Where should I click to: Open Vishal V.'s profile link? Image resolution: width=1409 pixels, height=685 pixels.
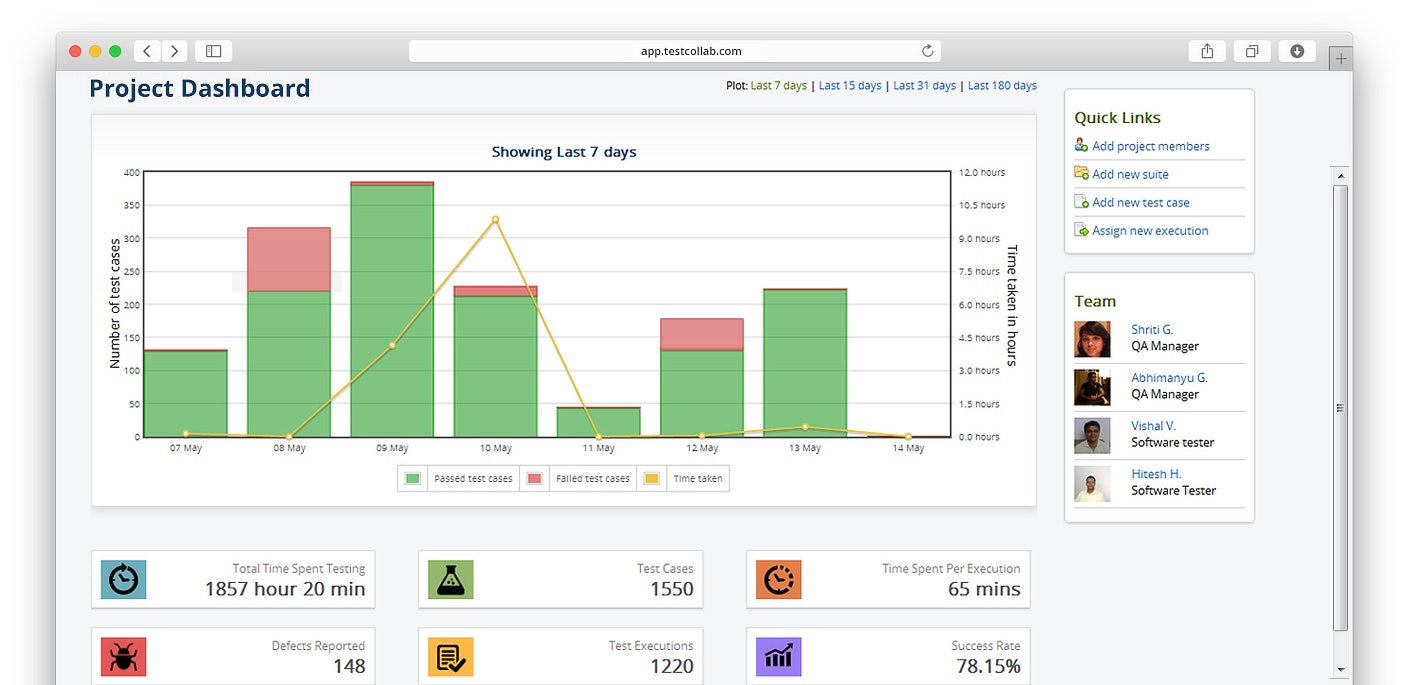tap(1153, 425)
